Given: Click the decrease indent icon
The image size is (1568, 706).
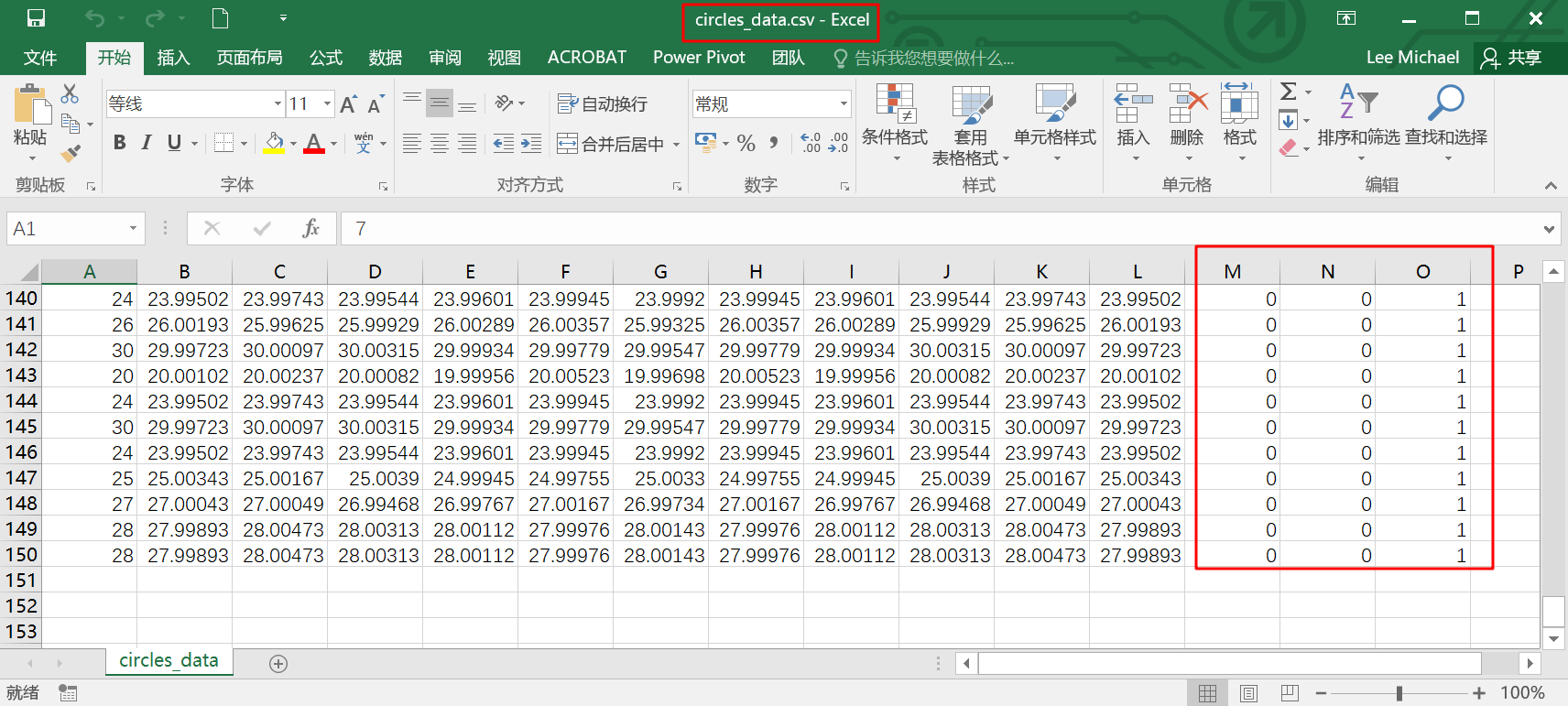Looking at the screenshot, I should (x=504, y=143).
